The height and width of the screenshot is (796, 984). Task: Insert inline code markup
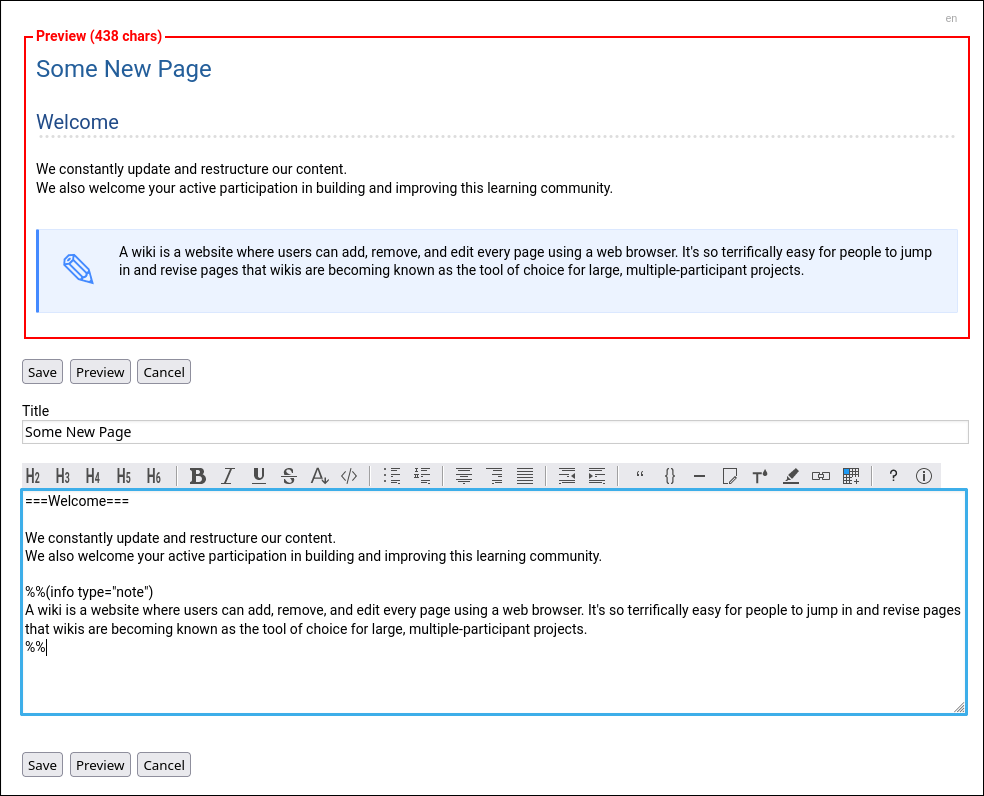coord(349,476)
